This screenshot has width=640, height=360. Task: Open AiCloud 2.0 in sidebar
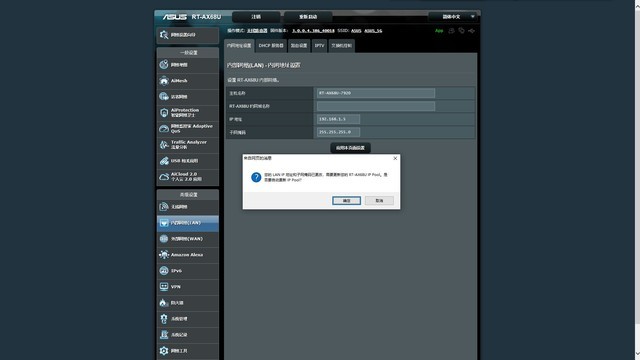pyautogui.click(x=187, y=177)
